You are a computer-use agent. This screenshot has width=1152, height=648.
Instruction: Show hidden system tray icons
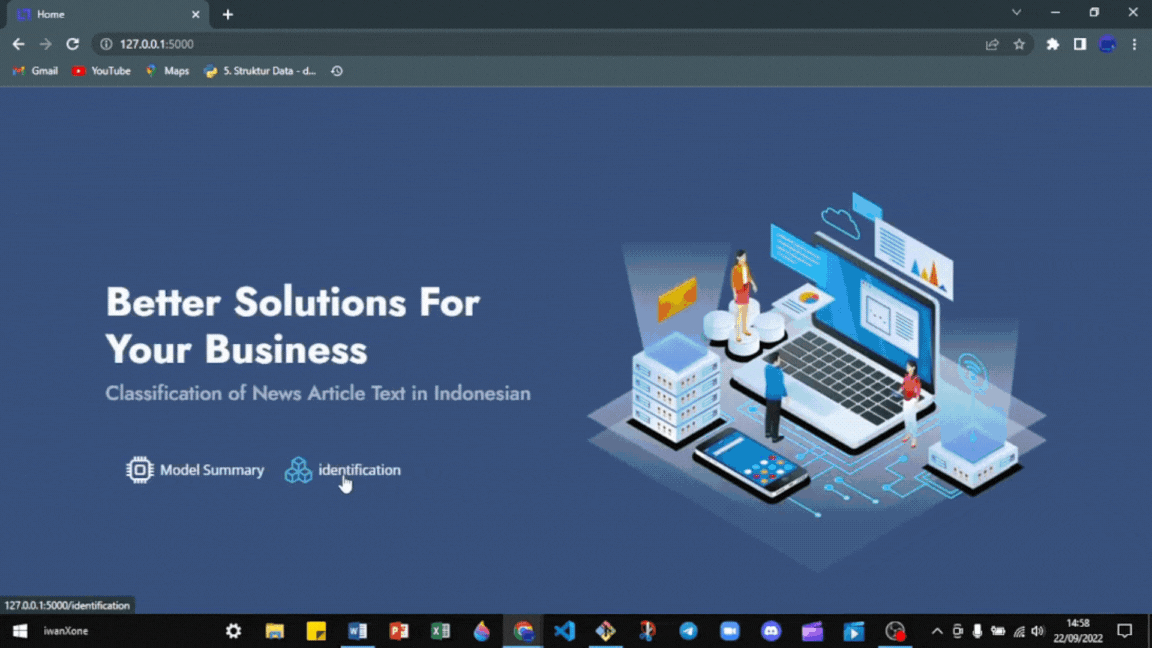click(x=937, y=631)
